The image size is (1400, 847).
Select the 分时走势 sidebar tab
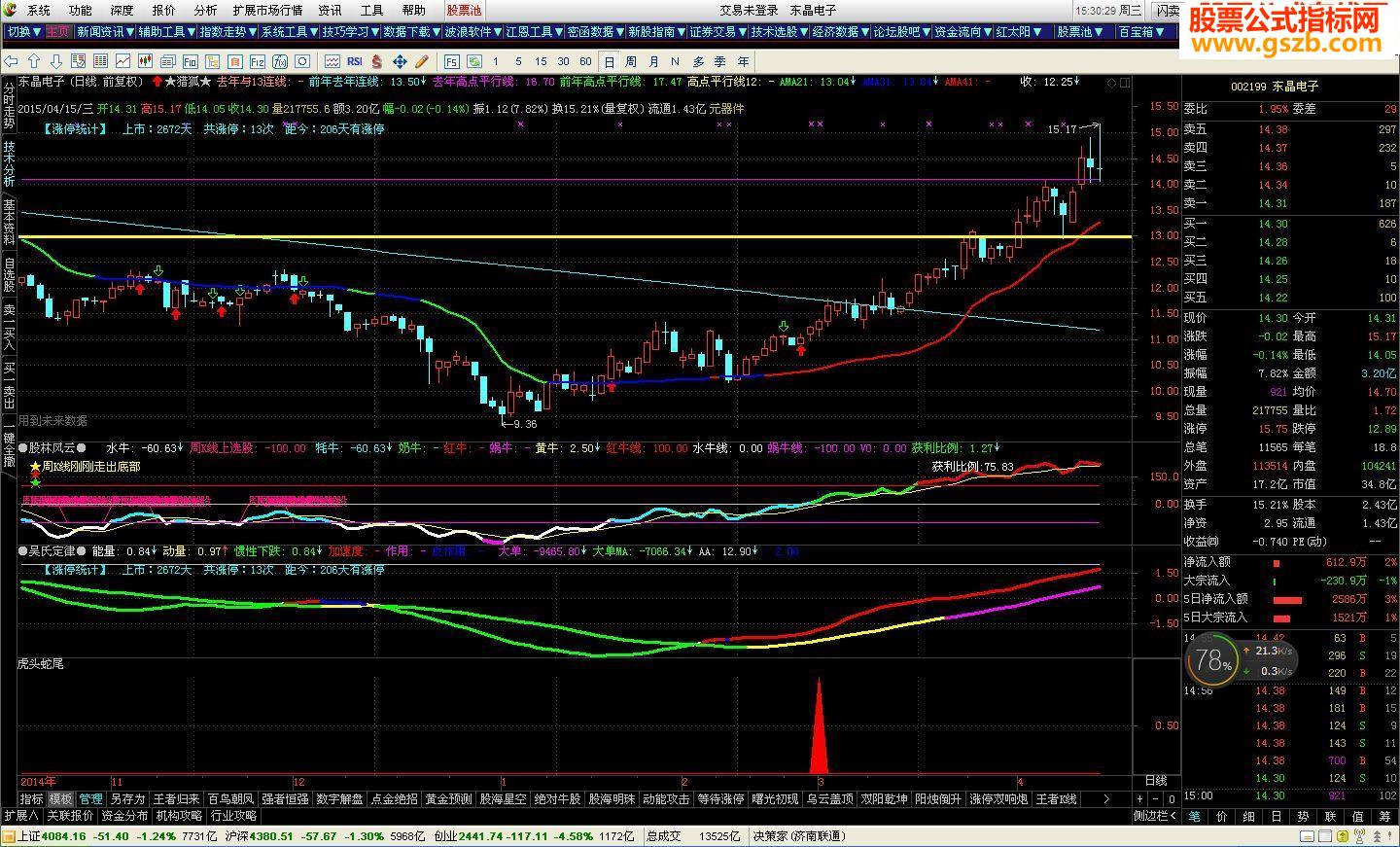(9, 107)
